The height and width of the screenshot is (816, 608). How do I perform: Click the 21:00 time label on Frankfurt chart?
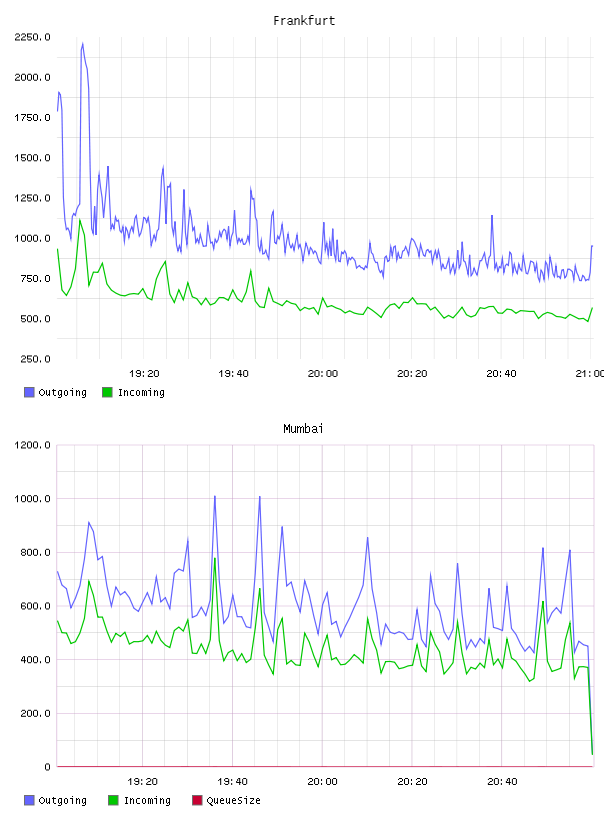point(590,374)
